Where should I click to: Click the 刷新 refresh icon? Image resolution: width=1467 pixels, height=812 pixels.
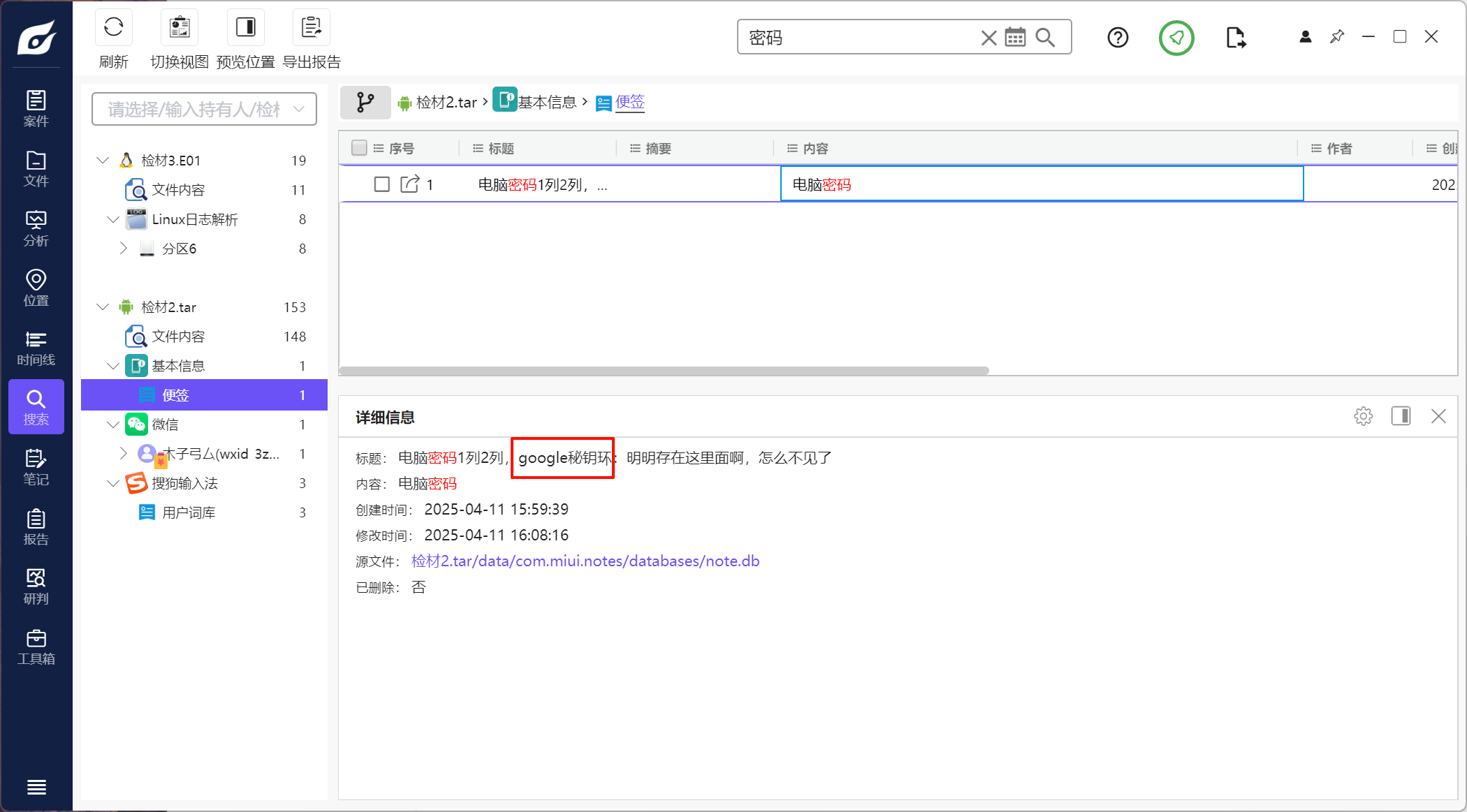pos(113,27)
